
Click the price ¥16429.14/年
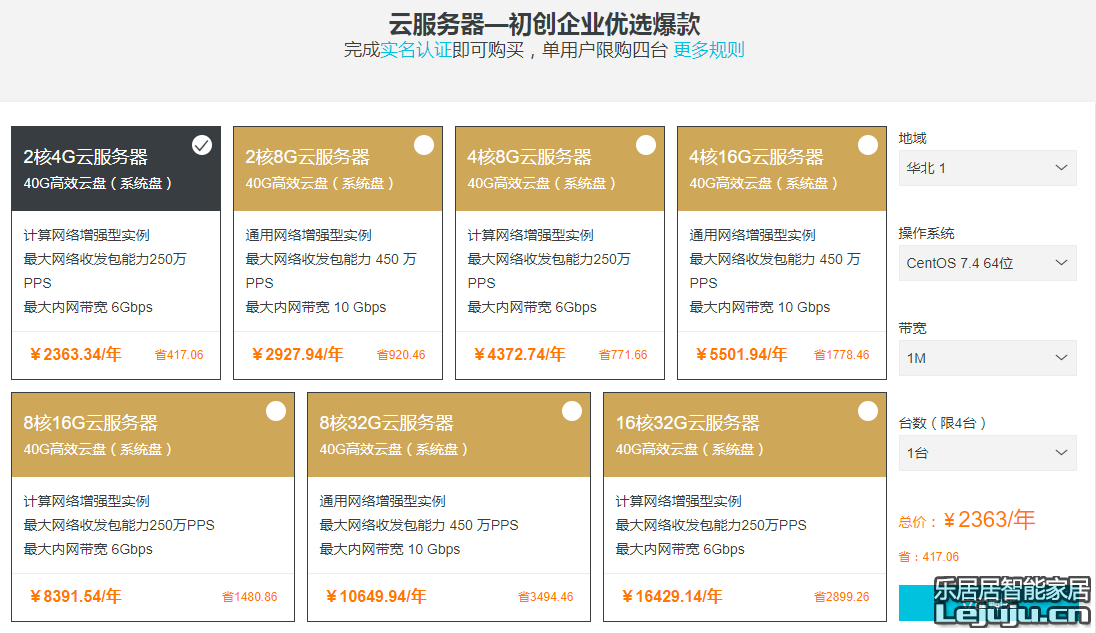pos(672,597)
